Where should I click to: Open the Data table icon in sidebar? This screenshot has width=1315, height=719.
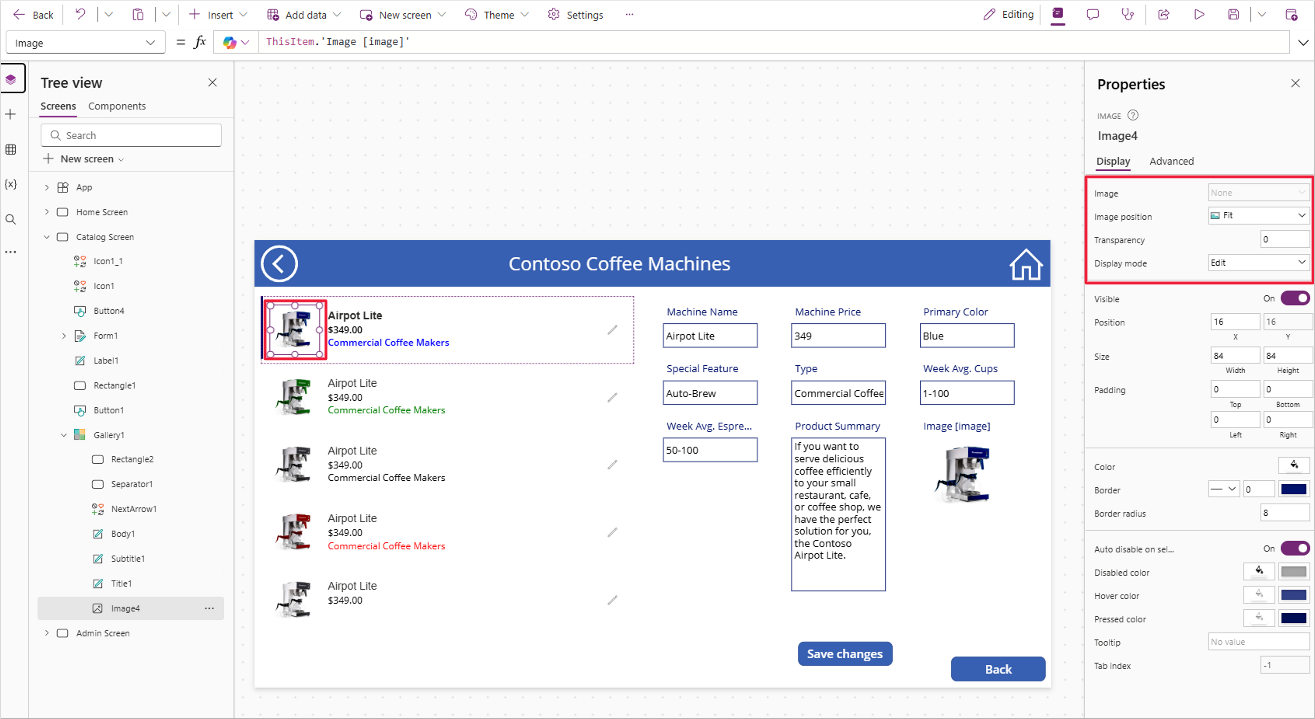(x=11, y=149)
